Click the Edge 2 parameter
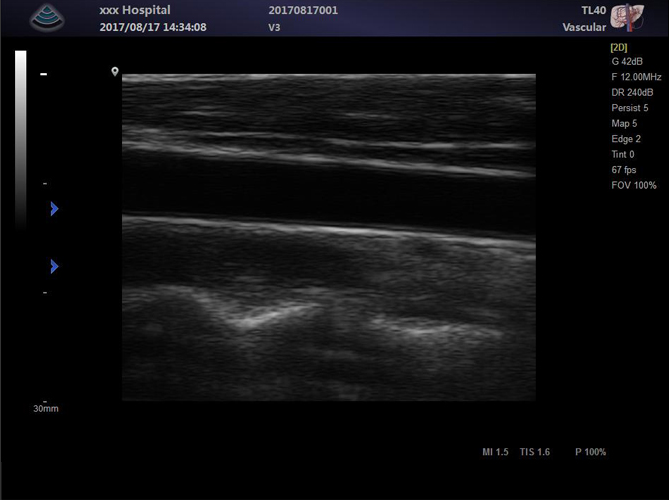 626,139
